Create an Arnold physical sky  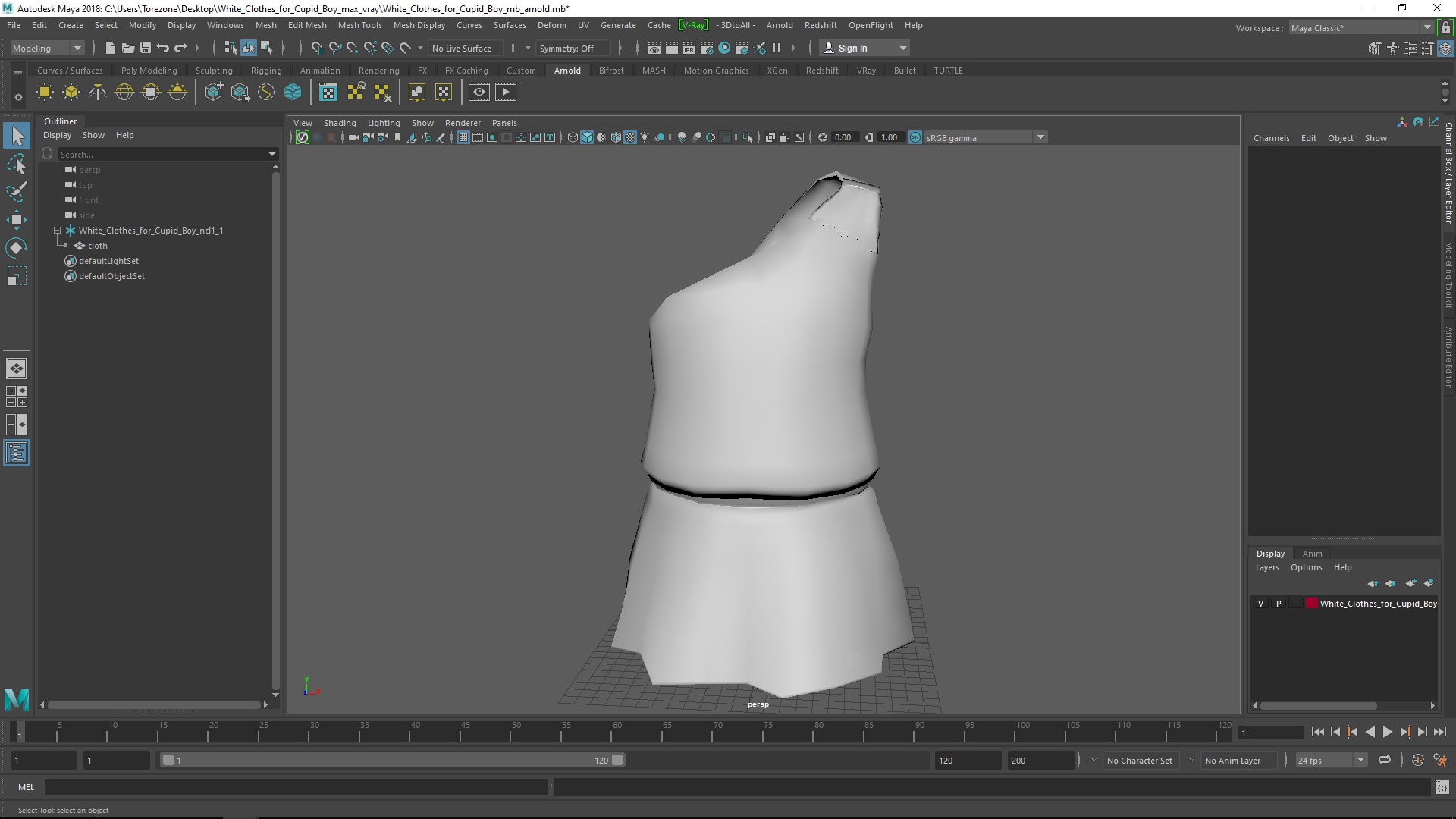[177, 93]
